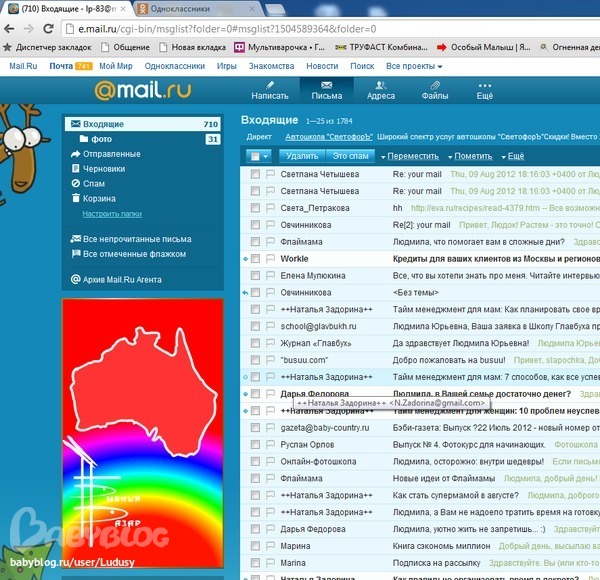Tick checkbox for Елена Мулюкина email
Screen dimensions: 600x580
256,276
